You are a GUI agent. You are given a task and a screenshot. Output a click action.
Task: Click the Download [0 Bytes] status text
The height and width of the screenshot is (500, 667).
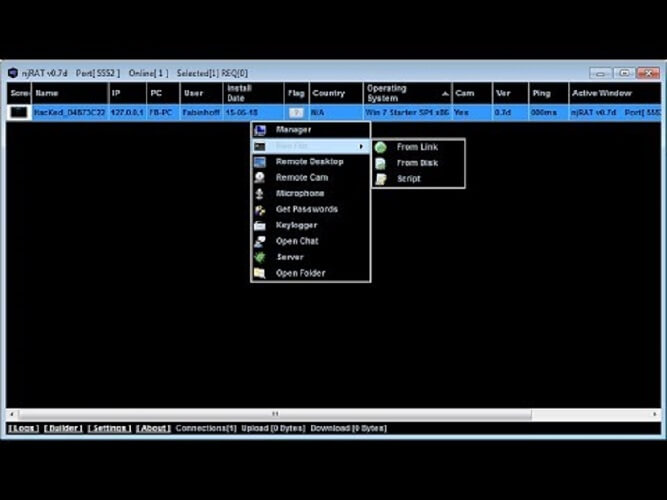(348, 428)
